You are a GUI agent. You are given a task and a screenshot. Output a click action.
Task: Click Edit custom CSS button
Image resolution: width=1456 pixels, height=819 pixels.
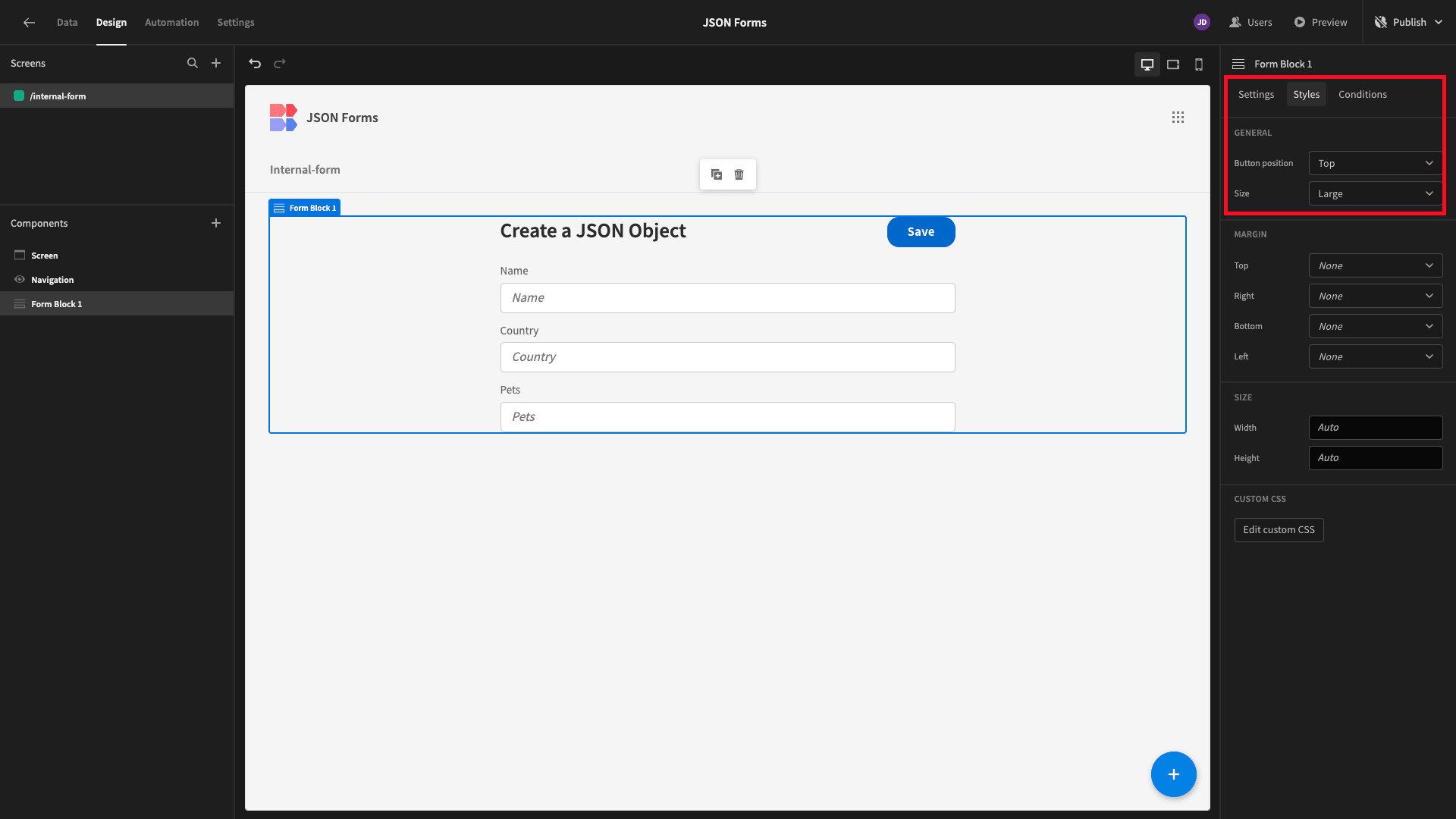[1279, 530]
